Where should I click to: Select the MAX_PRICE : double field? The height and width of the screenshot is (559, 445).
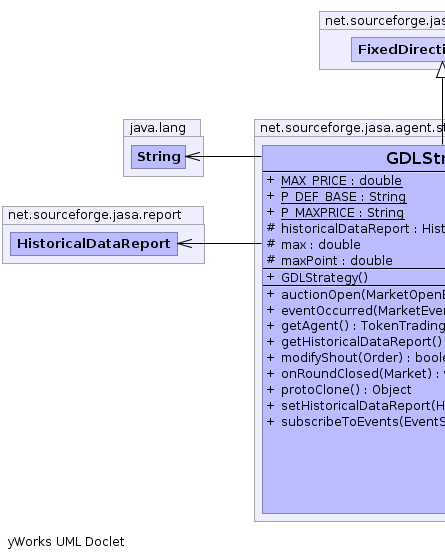pyautogui.click(x=341, y=181)
